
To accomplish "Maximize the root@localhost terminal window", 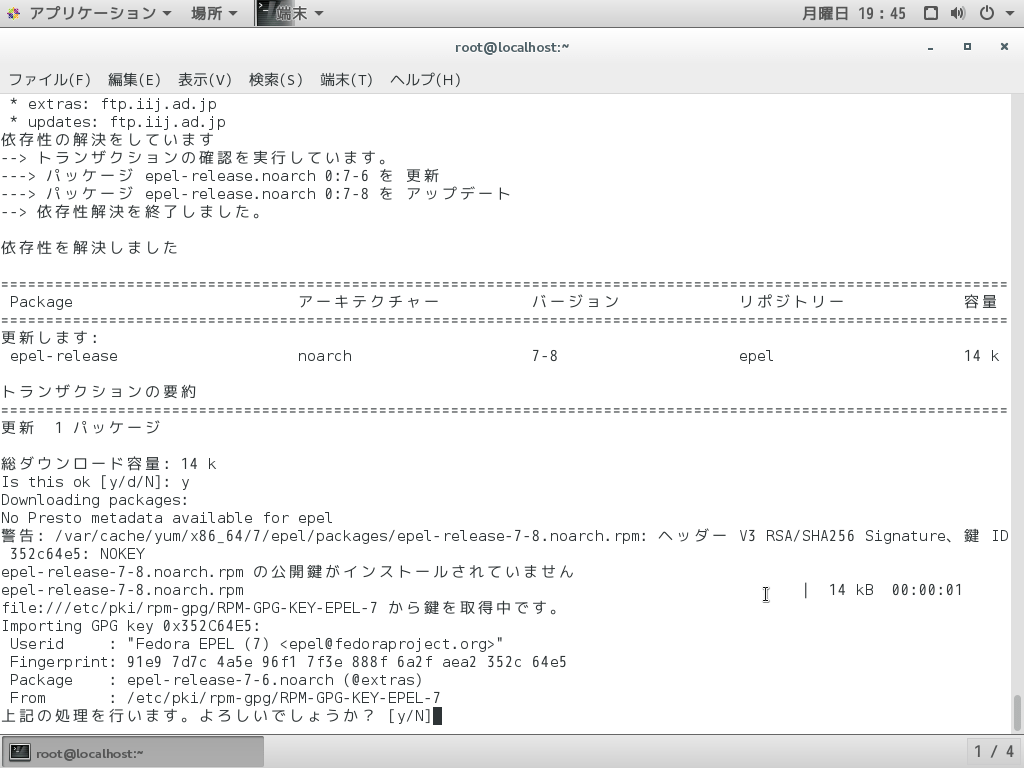I will coord(967,47).
